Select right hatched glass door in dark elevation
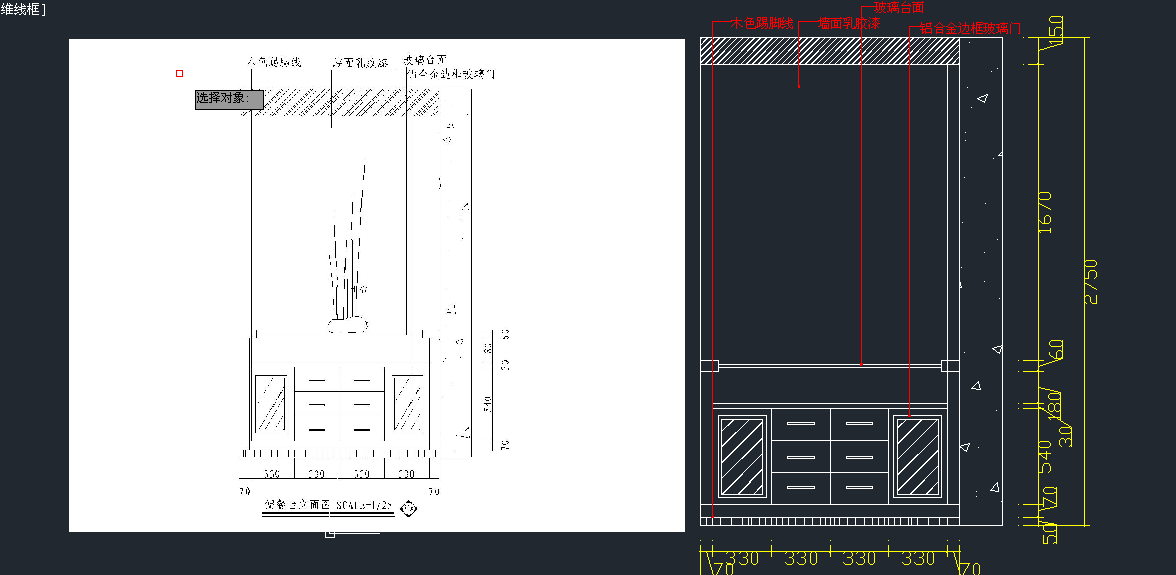The width and height of the screenshot is (1176, 575). point(917,456)
